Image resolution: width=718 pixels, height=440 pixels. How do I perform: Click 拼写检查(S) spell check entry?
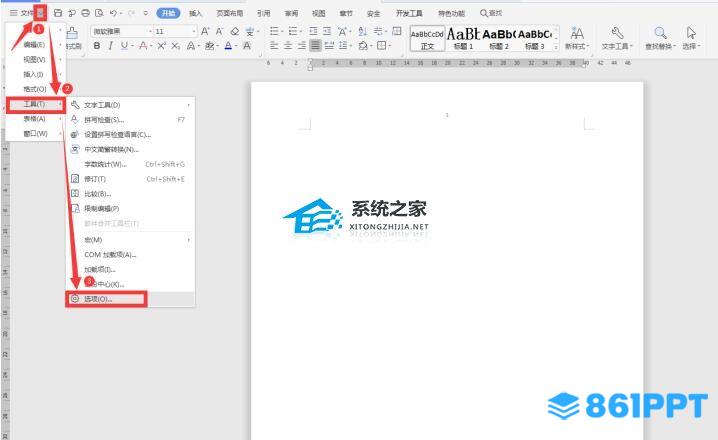[104, 119]
